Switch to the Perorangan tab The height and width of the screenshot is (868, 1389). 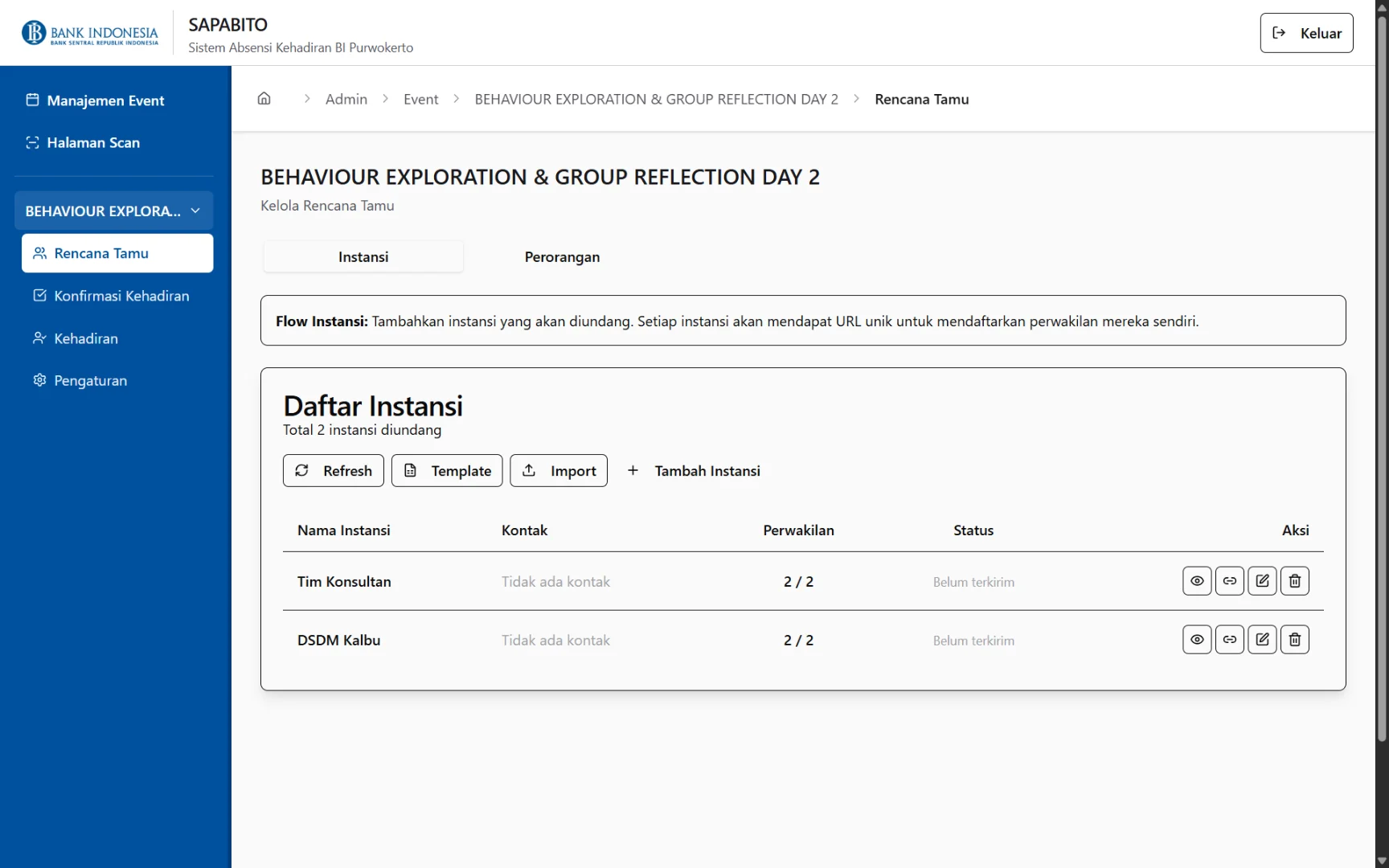pyautogui.click(x=562, y=256)
